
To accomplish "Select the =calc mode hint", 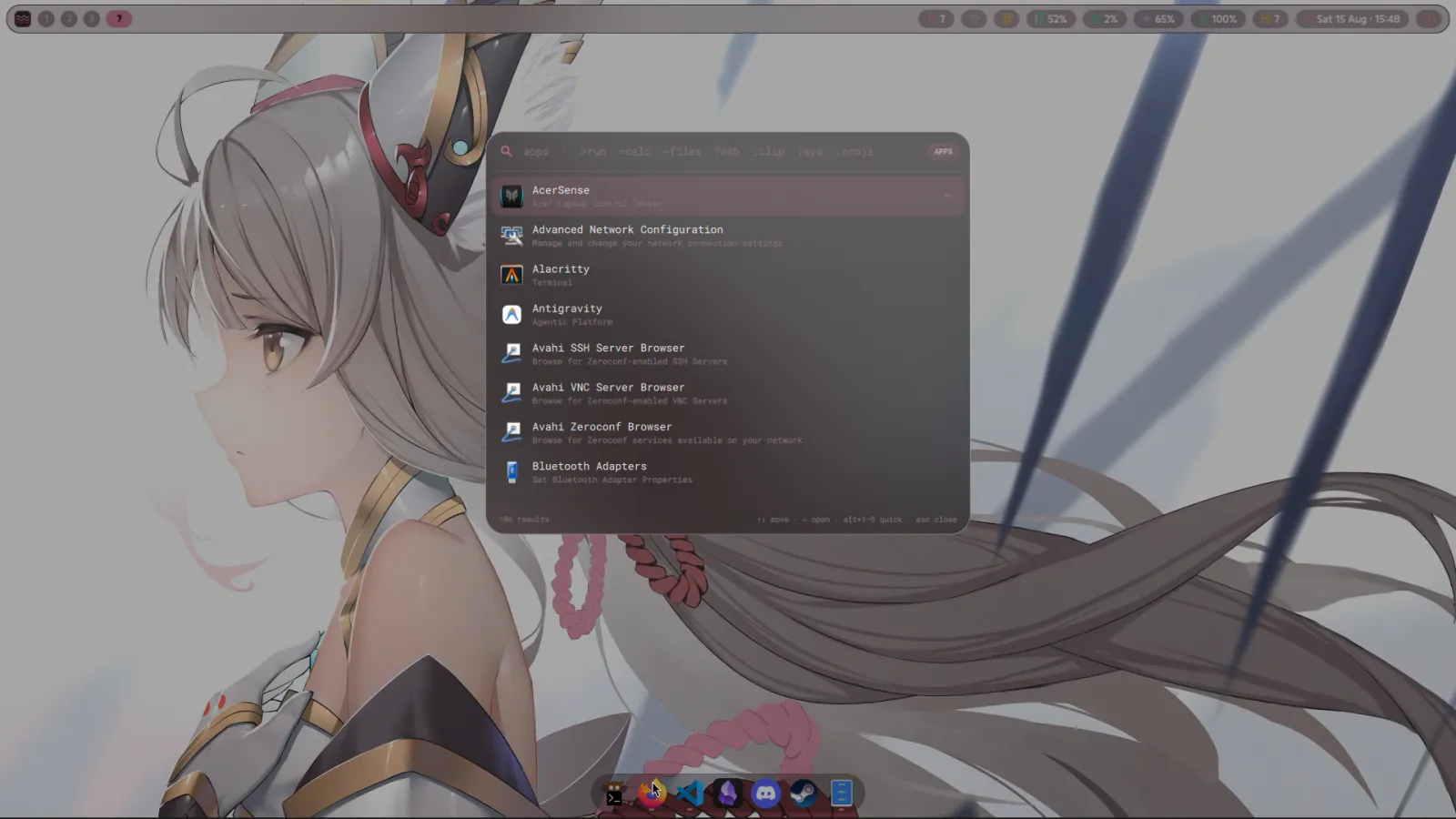I will (634, 151).
